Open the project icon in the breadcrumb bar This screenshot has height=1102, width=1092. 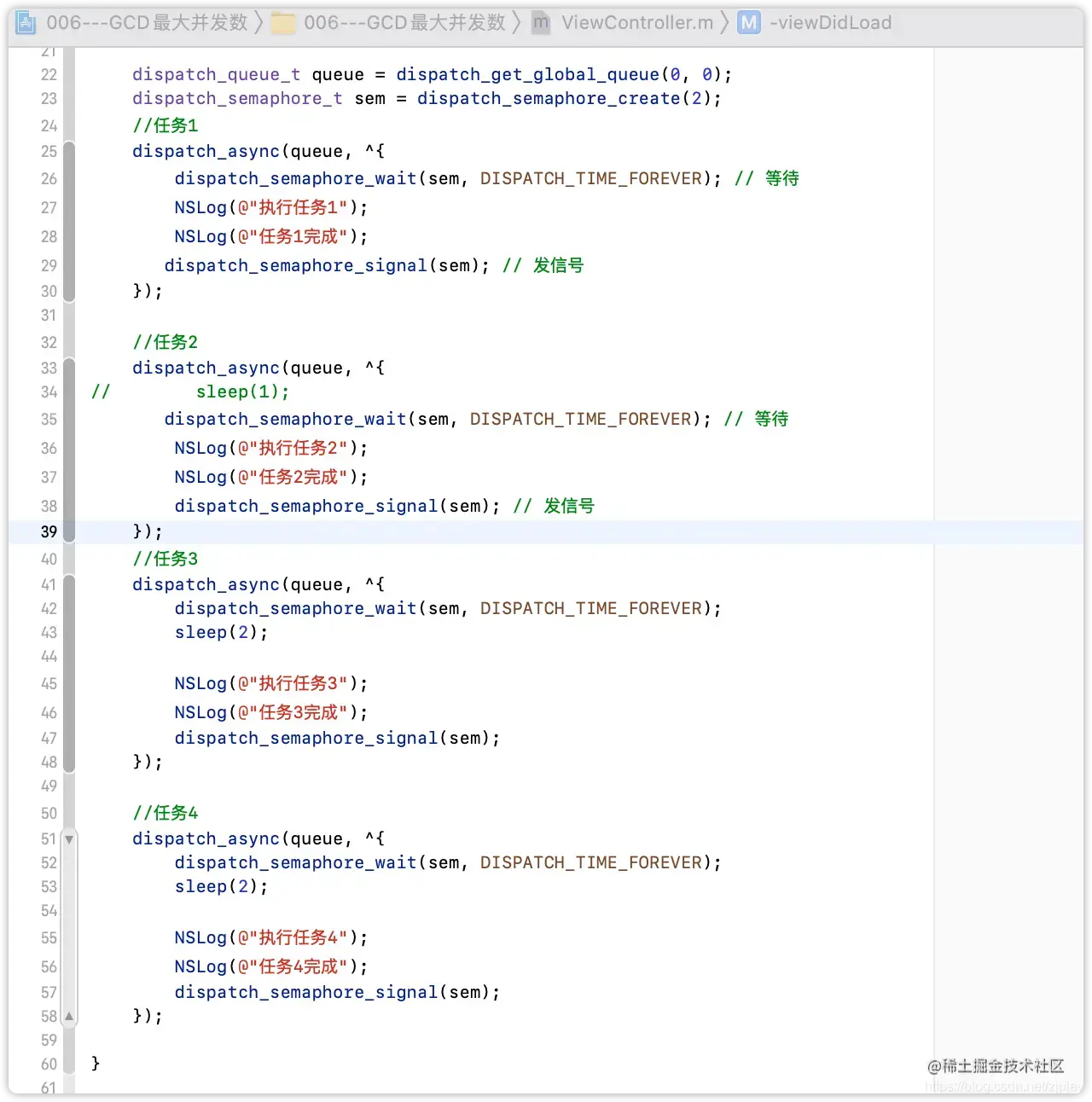26,23
